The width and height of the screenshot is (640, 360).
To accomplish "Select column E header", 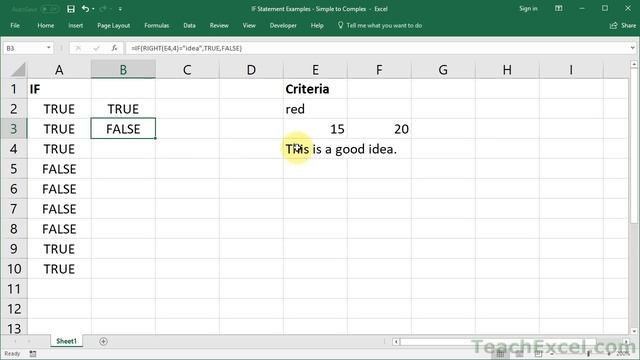I will tap(316, 70).
